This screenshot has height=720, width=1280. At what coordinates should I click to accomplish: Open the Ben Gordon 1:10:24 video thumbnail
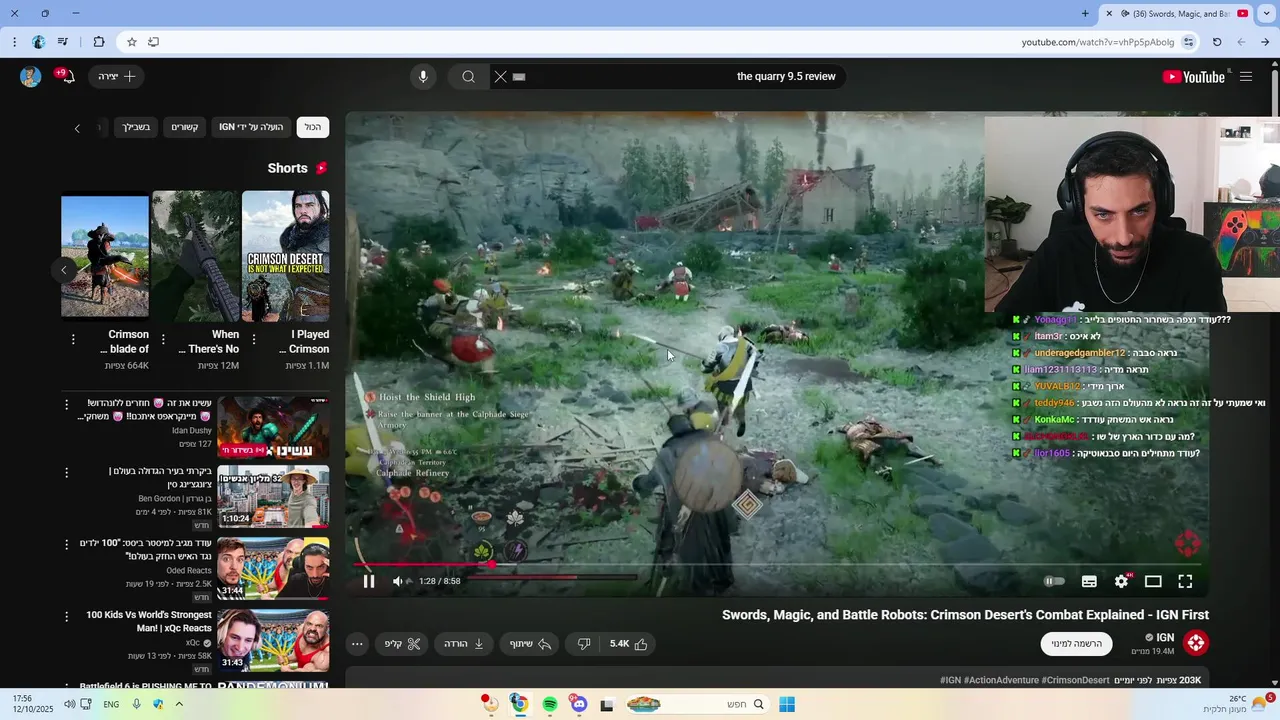(273, 496)
